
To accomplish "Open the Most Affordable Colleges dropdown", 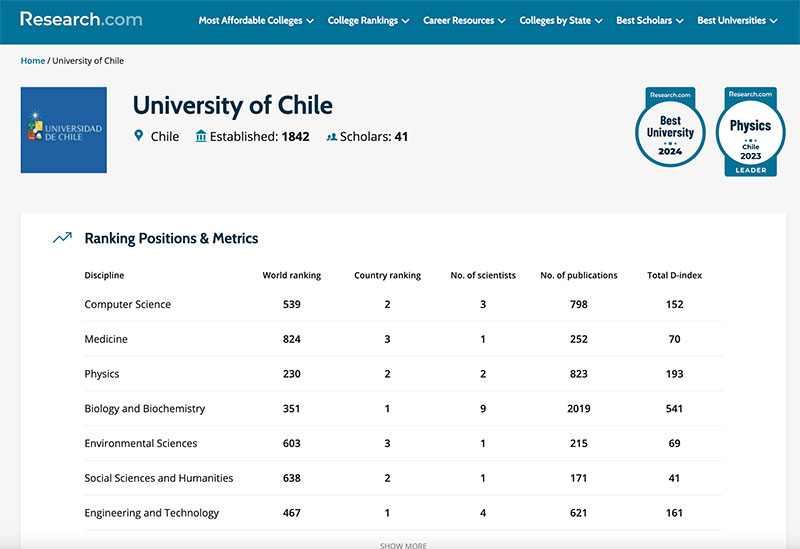I will click(256, 20).
